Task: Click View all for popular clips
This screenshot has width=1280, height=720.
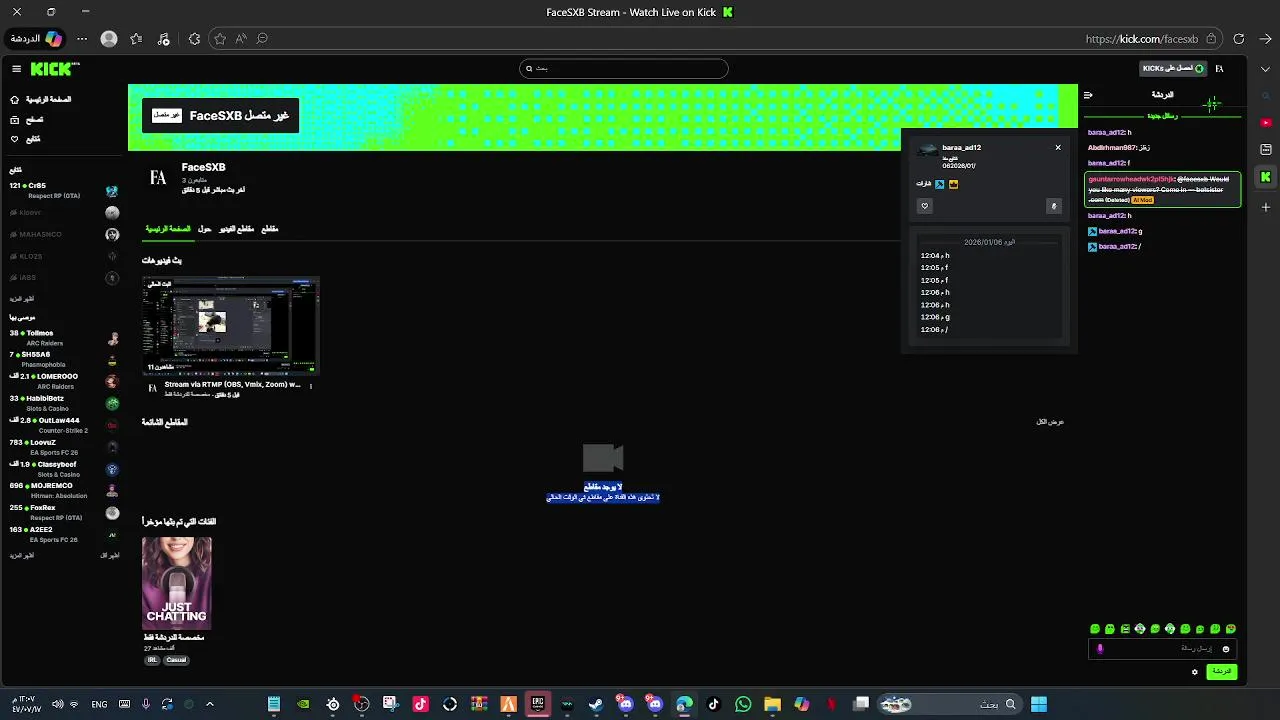Action: (1050, 422)
